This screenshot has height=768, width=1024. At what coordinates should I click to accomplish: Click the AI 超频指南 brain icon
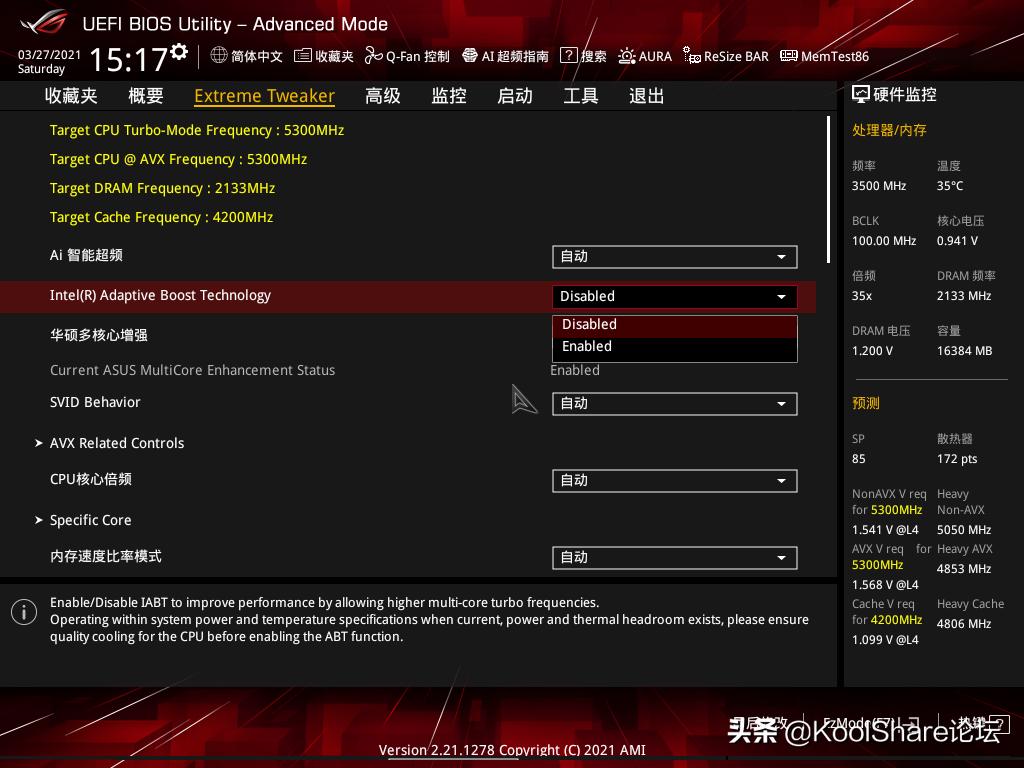pyautogui.click(x=470, y=56)
